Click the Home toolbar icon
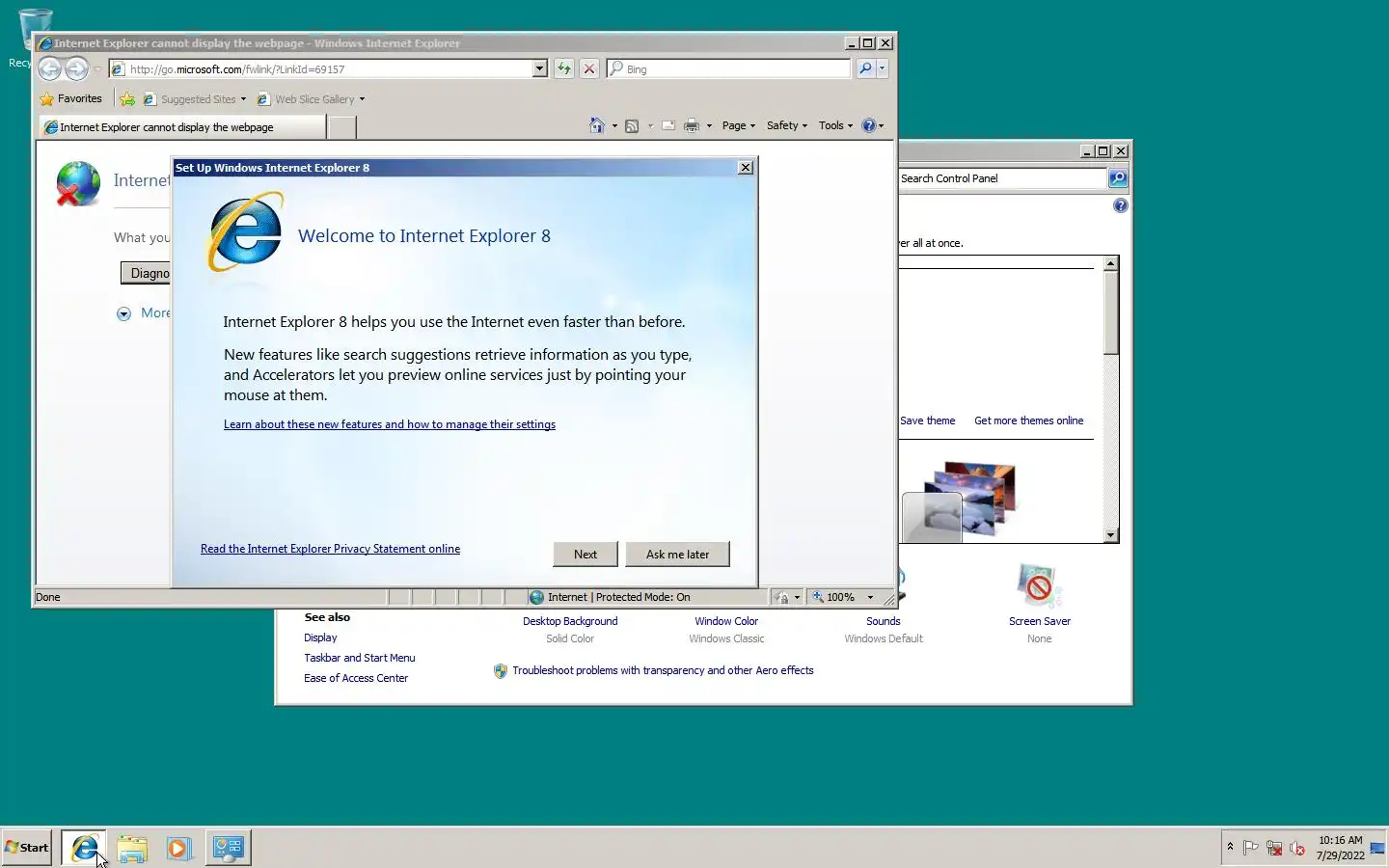 point(597,125)
